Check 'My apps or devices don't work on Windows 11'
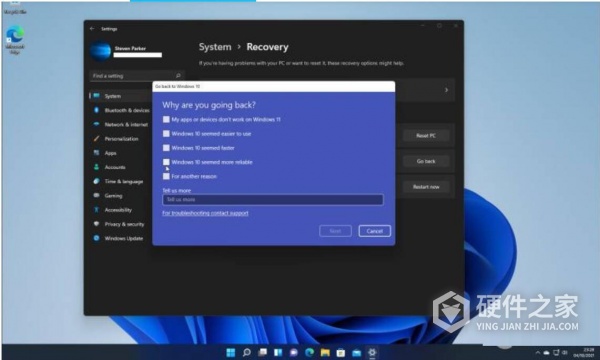The width and height of the screenshot is (600, 360). pos(166,119)
